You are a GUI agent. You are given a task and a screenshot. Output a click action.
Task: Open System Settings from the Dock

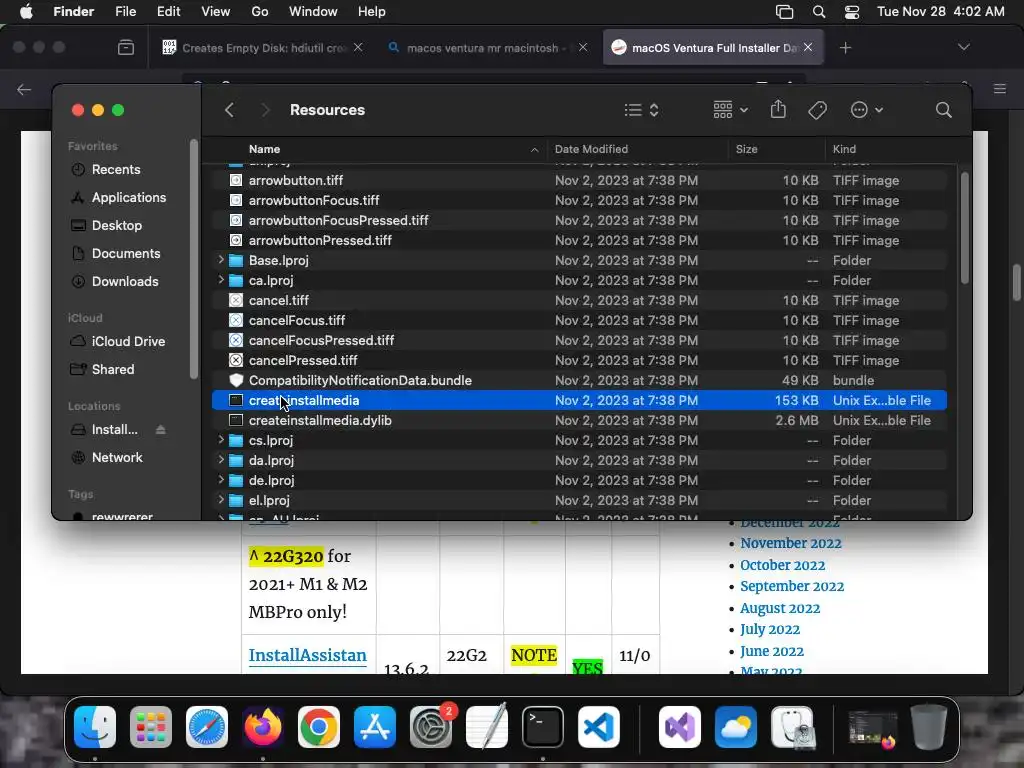pyautogui.click(x=431, y=727)
